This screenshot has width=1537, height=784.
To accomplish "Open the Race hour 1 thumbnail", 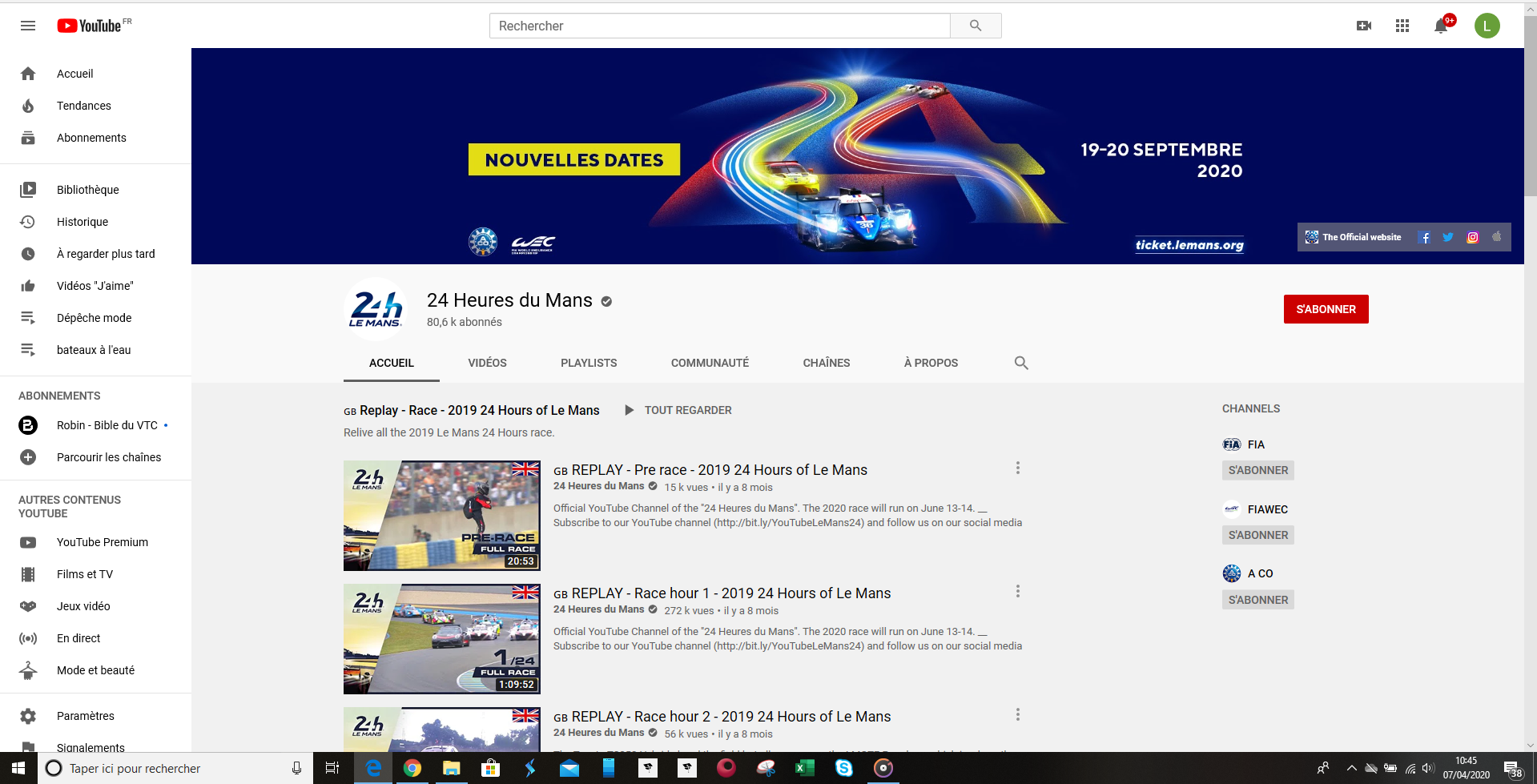I will (x=442, y=639).
